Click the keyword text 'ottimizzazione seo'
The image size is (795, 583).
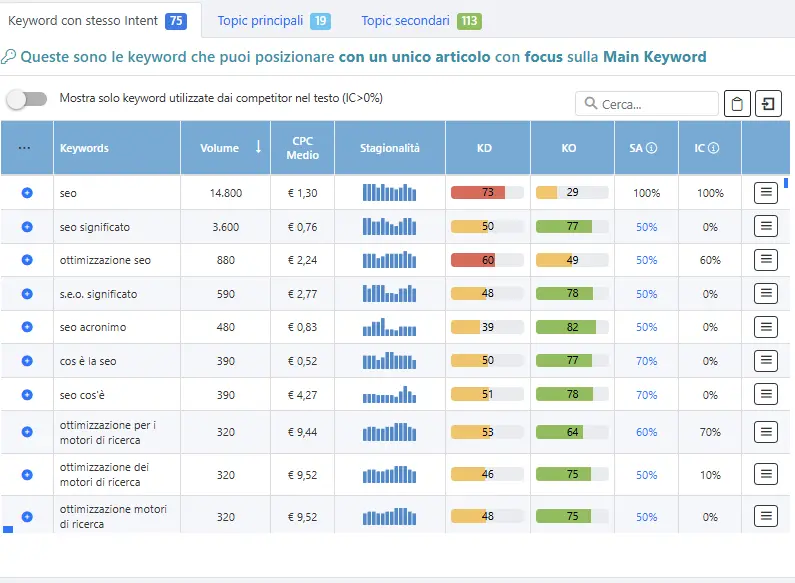(105, 260)
